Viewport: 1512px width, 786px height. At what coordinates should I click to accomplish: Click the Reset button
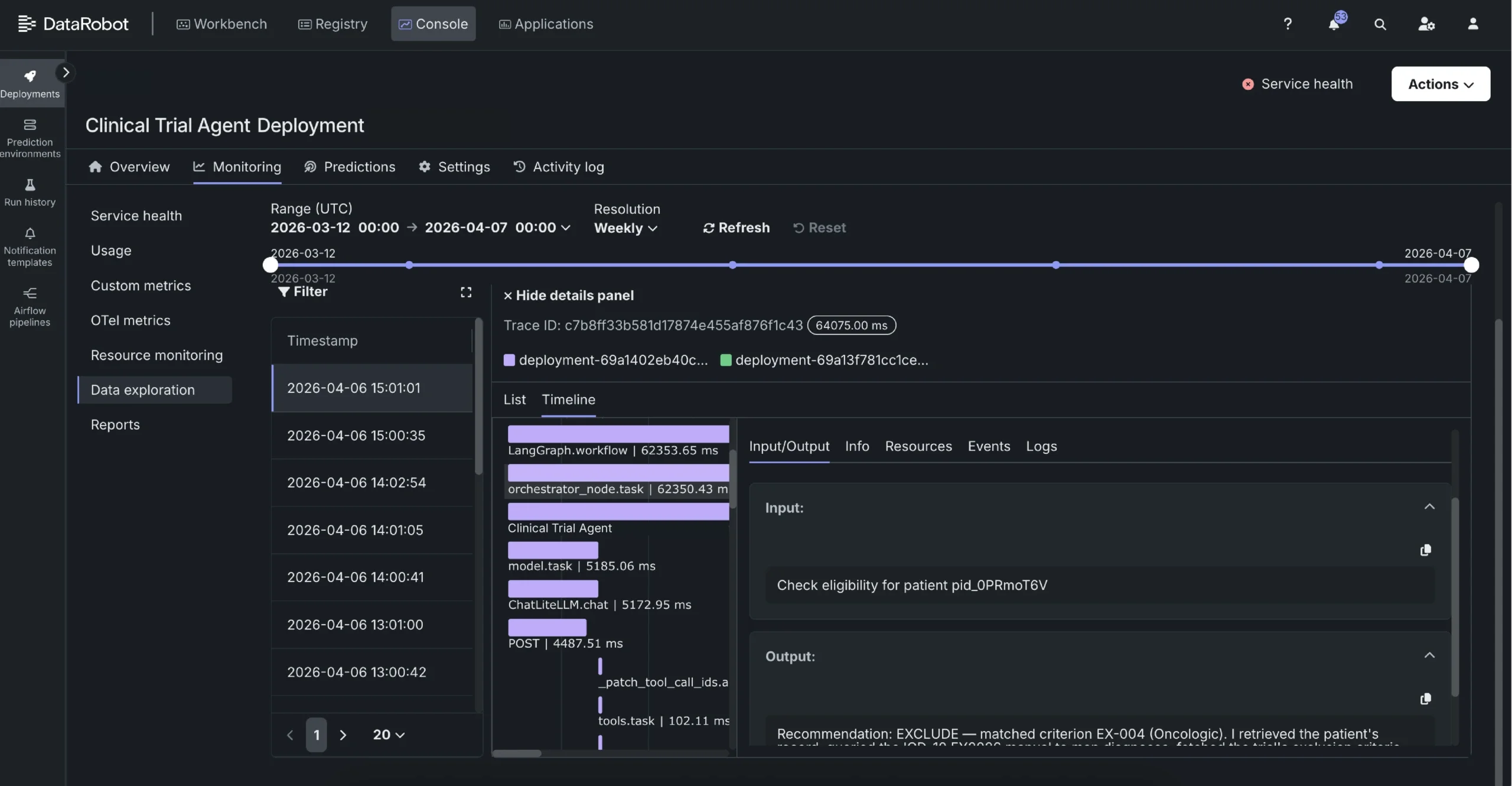pyautogui.click(x=819, y=228)
